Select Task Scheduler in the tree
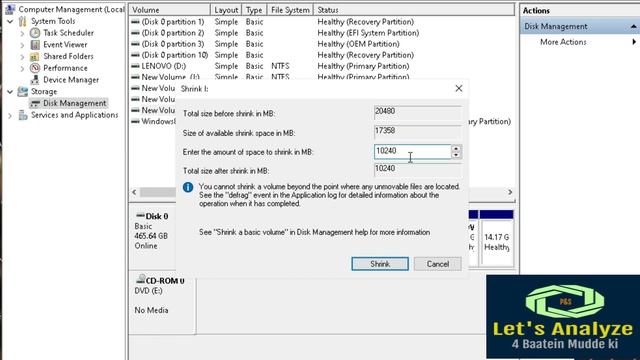640x360 pixels. point(68,33)
